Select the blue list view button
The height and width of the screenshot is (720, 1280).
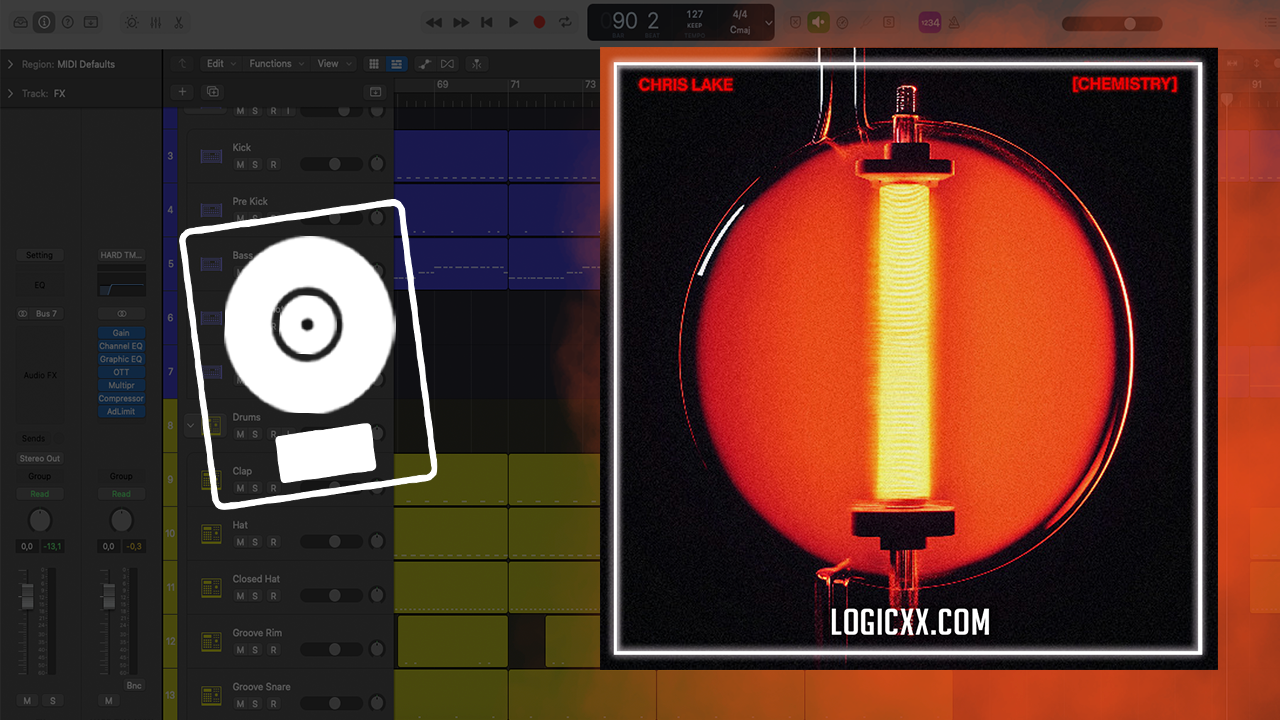397,63
